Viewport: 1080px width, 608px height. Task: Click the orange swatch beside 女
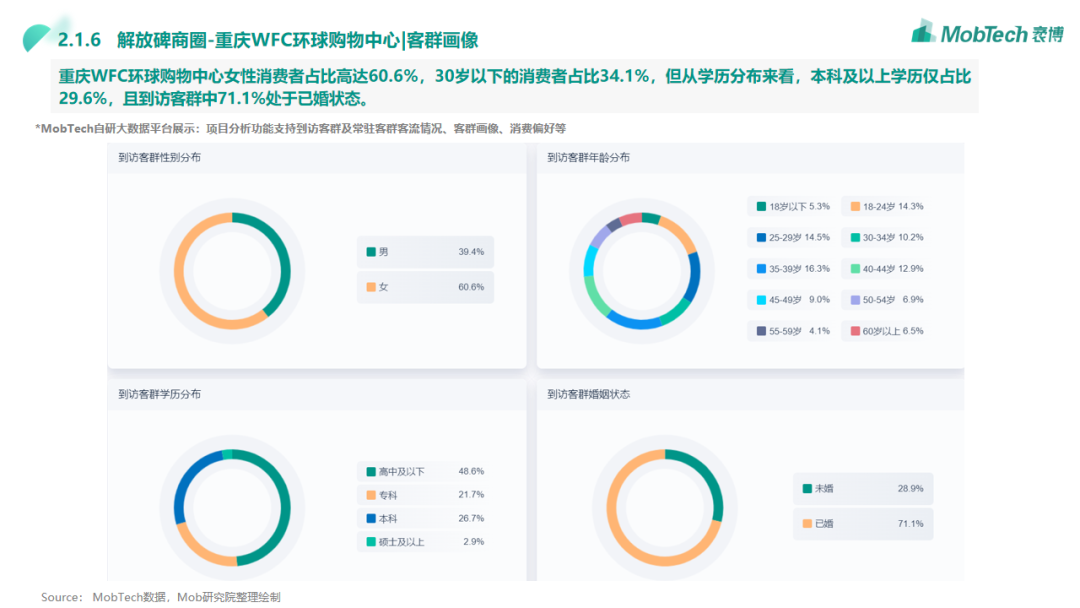371,287
